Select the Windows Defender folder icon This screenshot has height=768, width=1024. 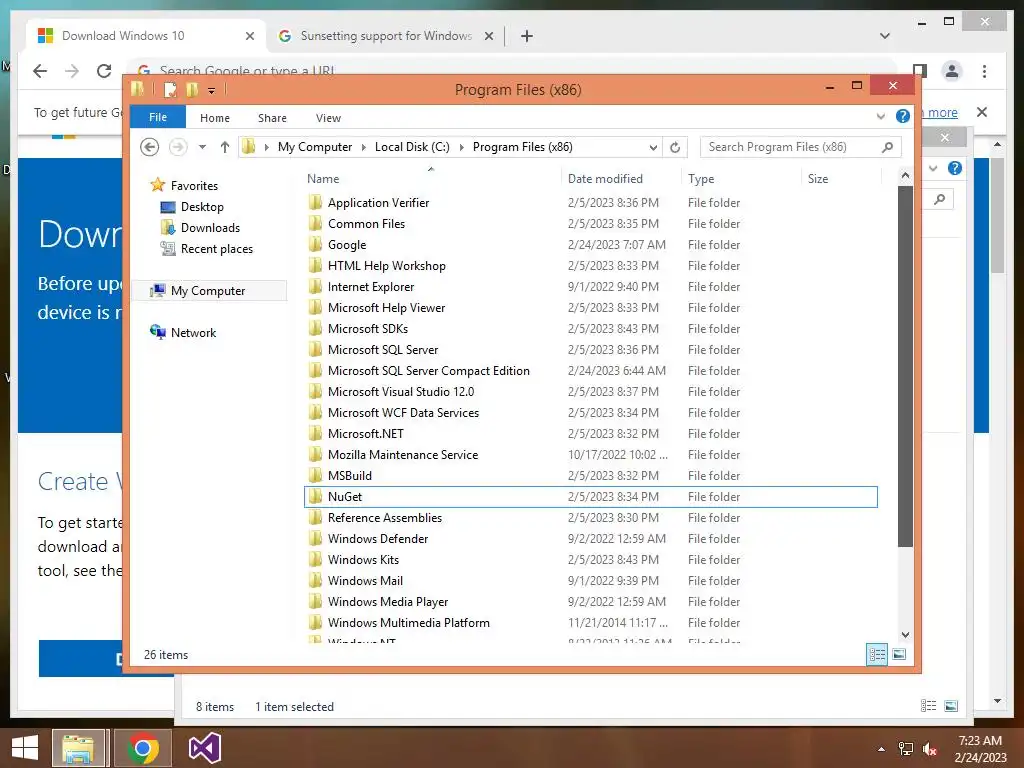315,538
